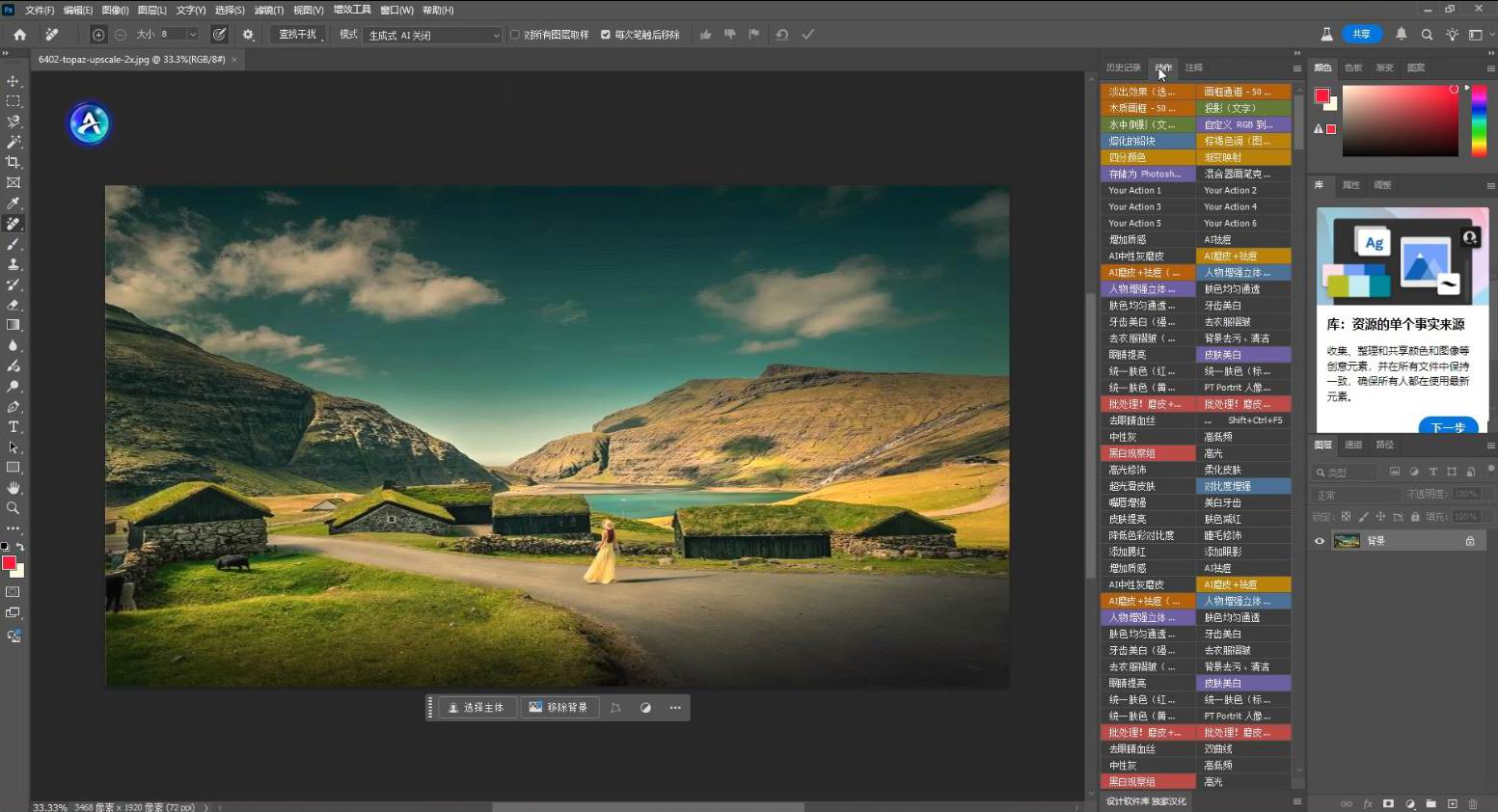The image size is (1498, 812).
Task: Select the Move tool in the toolbox
Action: pyautogui.click(x=14, y=81)
